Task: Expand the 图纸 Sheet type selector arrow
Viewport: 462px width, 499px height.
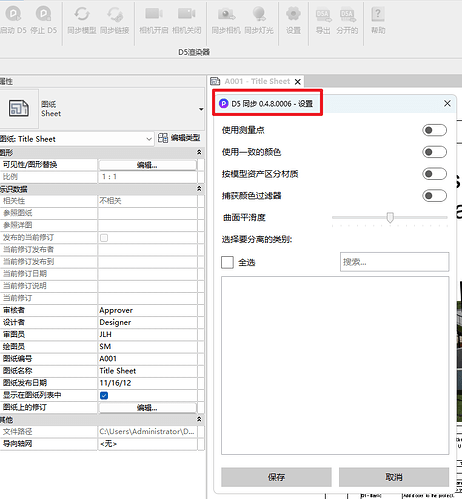Action: pyautogui.click(x=201, y=109)
